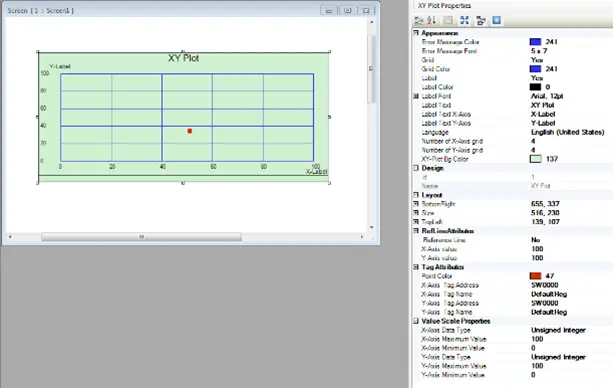
Task: Expand the BottomRight property
Action: coord(416,203)
